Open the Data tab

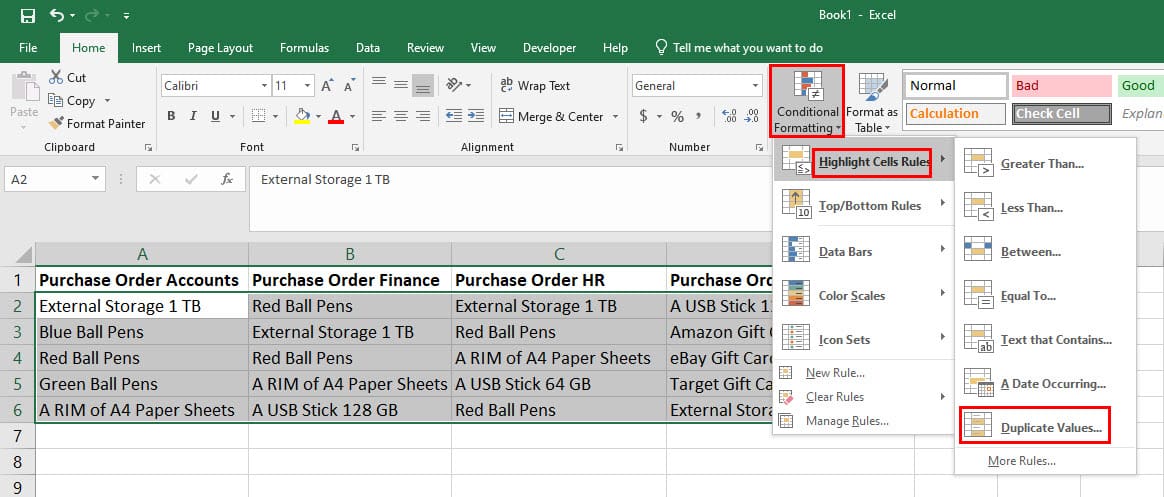[x=367, y=48]
